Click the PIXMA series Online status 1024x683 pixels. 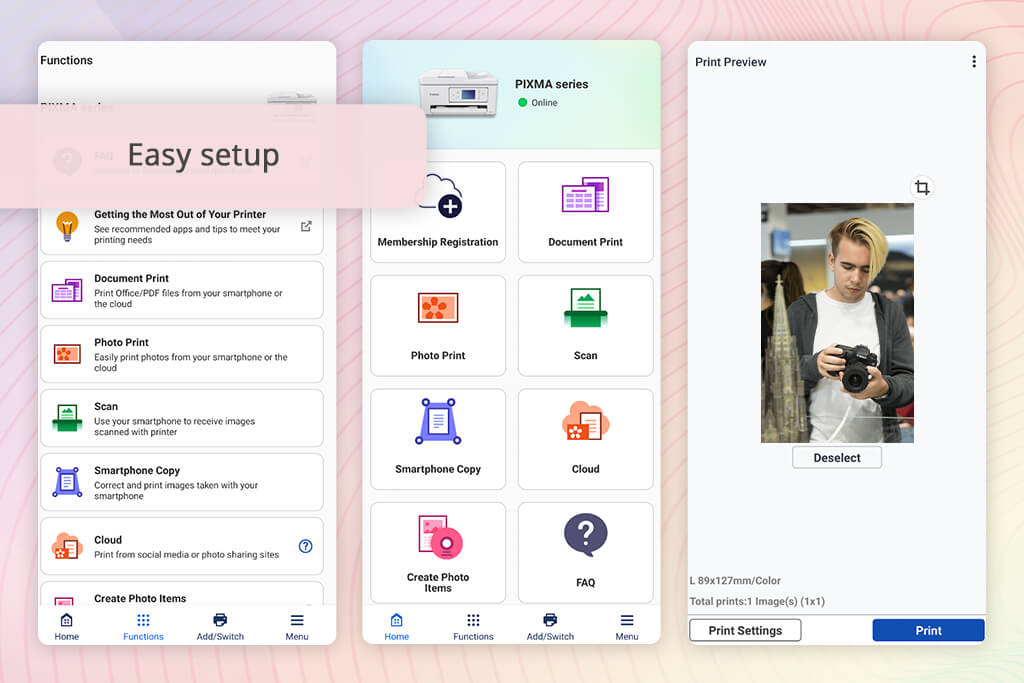(x=537, y=103)
